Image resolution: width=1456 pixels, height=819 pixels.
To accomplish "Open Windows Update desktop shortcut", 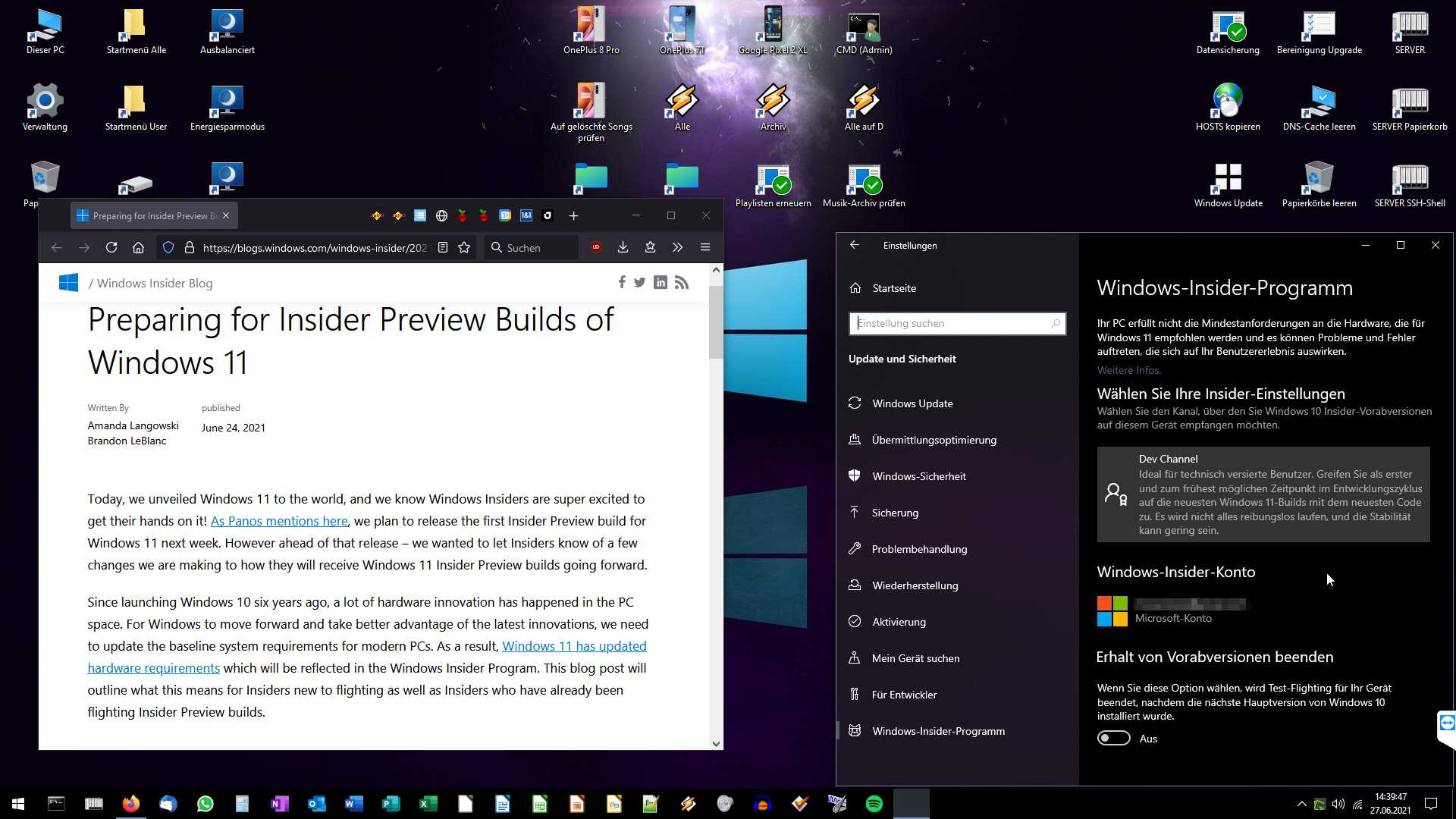I will tap(1228, 185).
